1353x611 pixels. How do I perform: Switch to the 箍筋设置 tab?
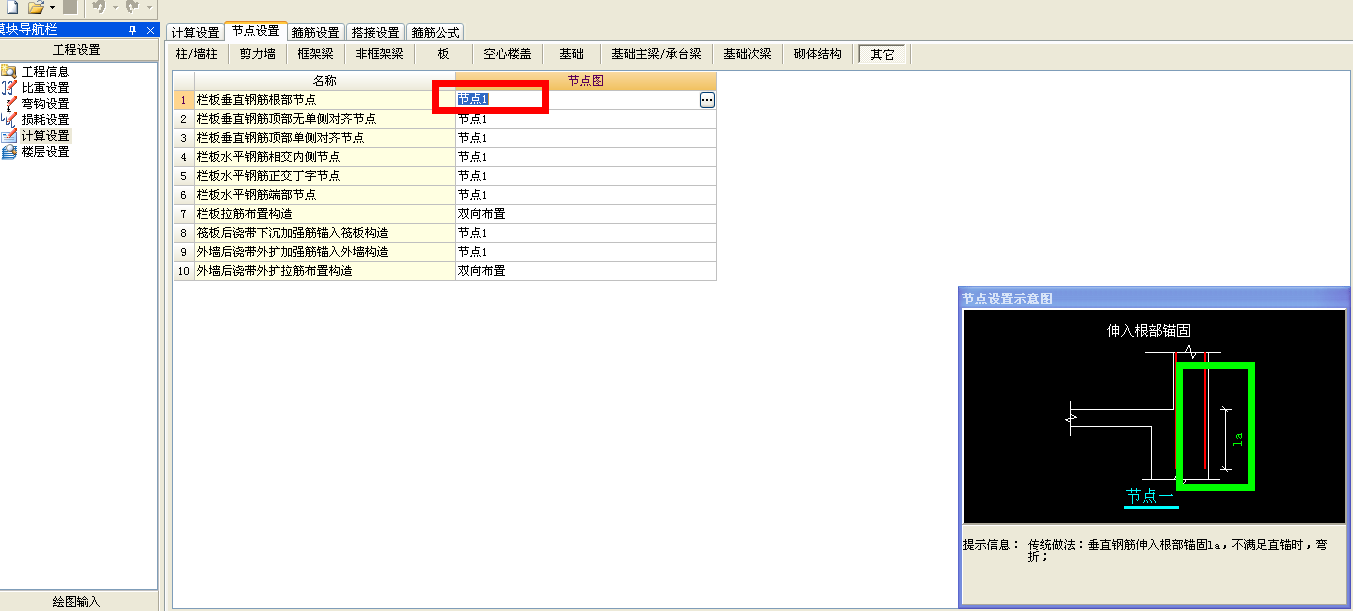[316, 33]
